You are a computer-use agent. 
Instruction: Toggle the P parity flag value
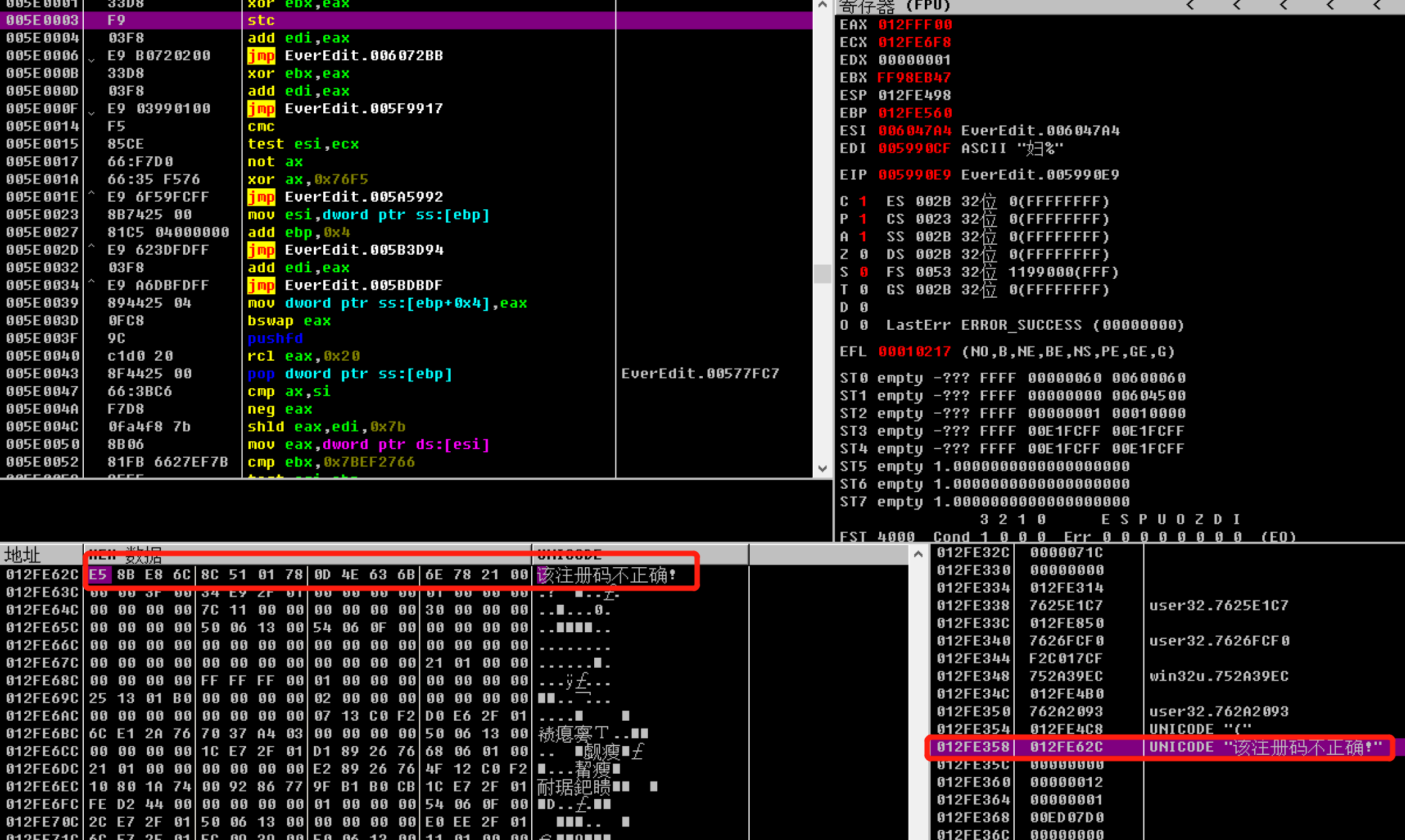864,219
